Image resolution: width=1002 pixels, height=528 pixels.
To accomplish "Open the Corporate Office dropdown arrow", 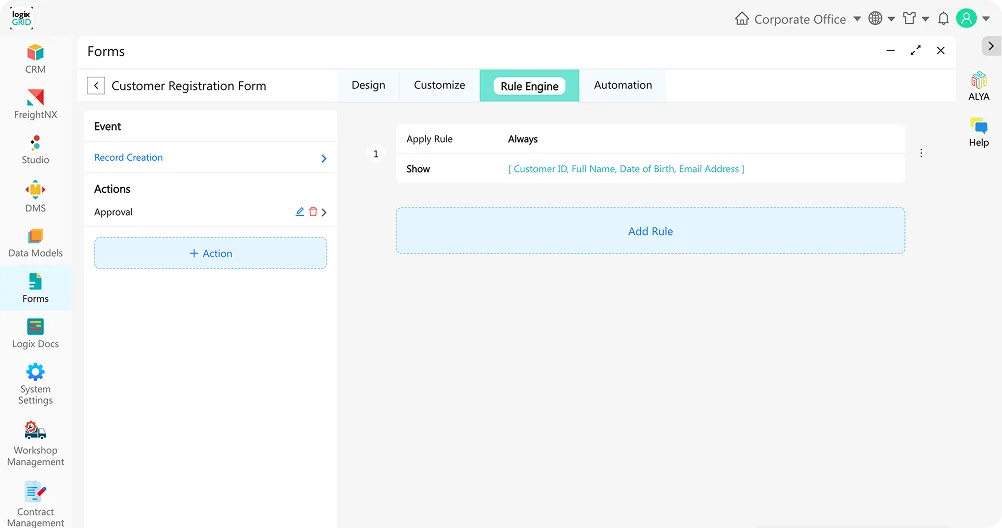I will (857, 19).
